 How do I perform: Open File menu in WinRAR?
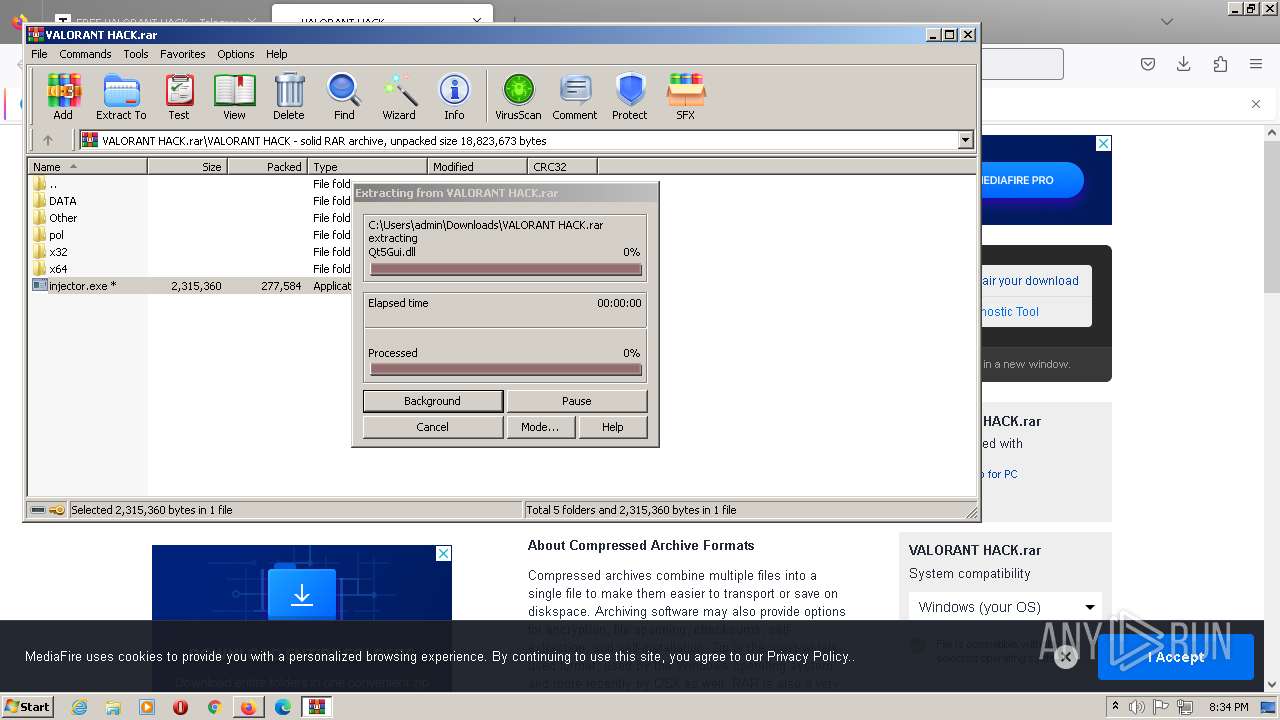click(39, 54)
